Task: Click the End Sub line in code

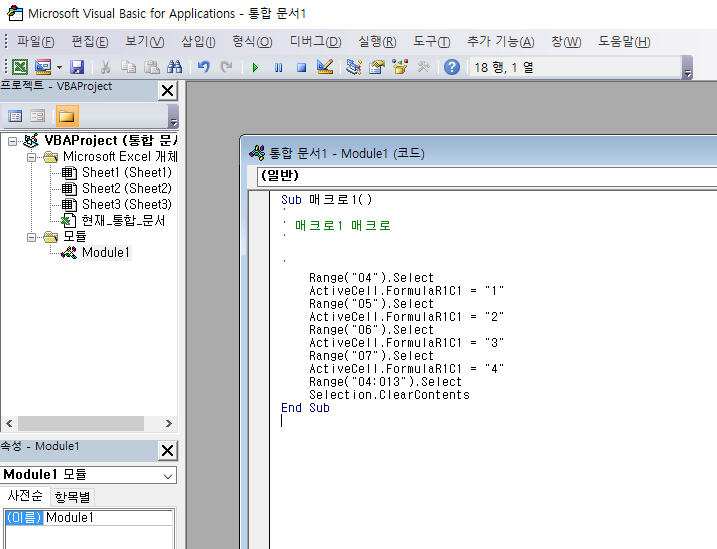Action: click(305, 408)
